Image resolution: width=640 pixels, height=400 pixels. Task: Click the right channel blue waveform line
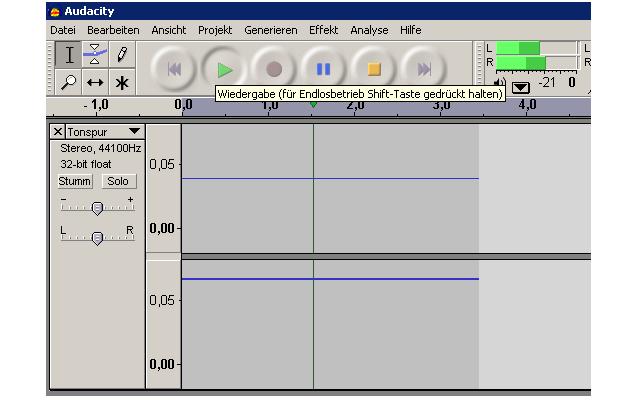[330, 279]
